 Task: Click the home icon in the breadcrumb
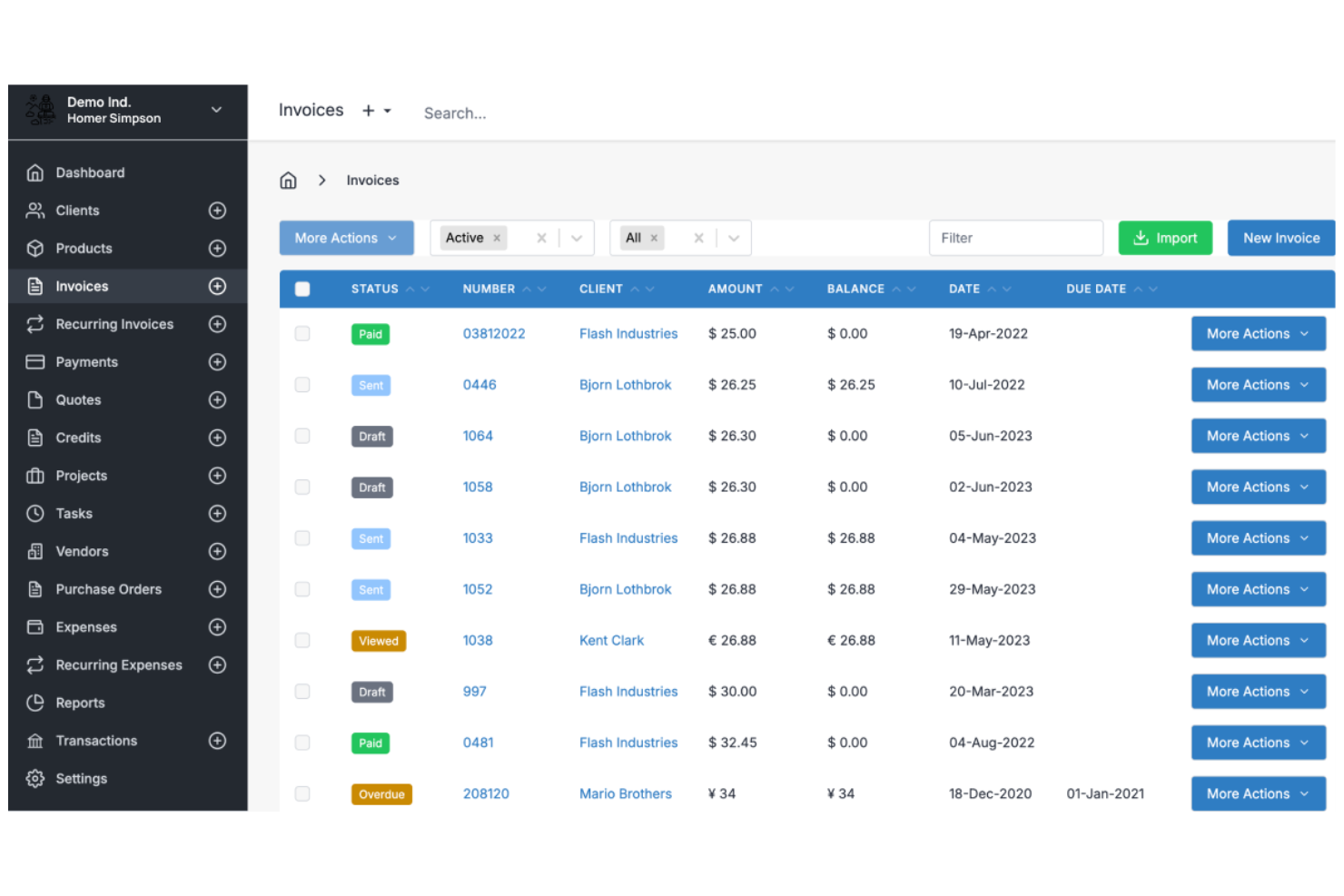288,180
